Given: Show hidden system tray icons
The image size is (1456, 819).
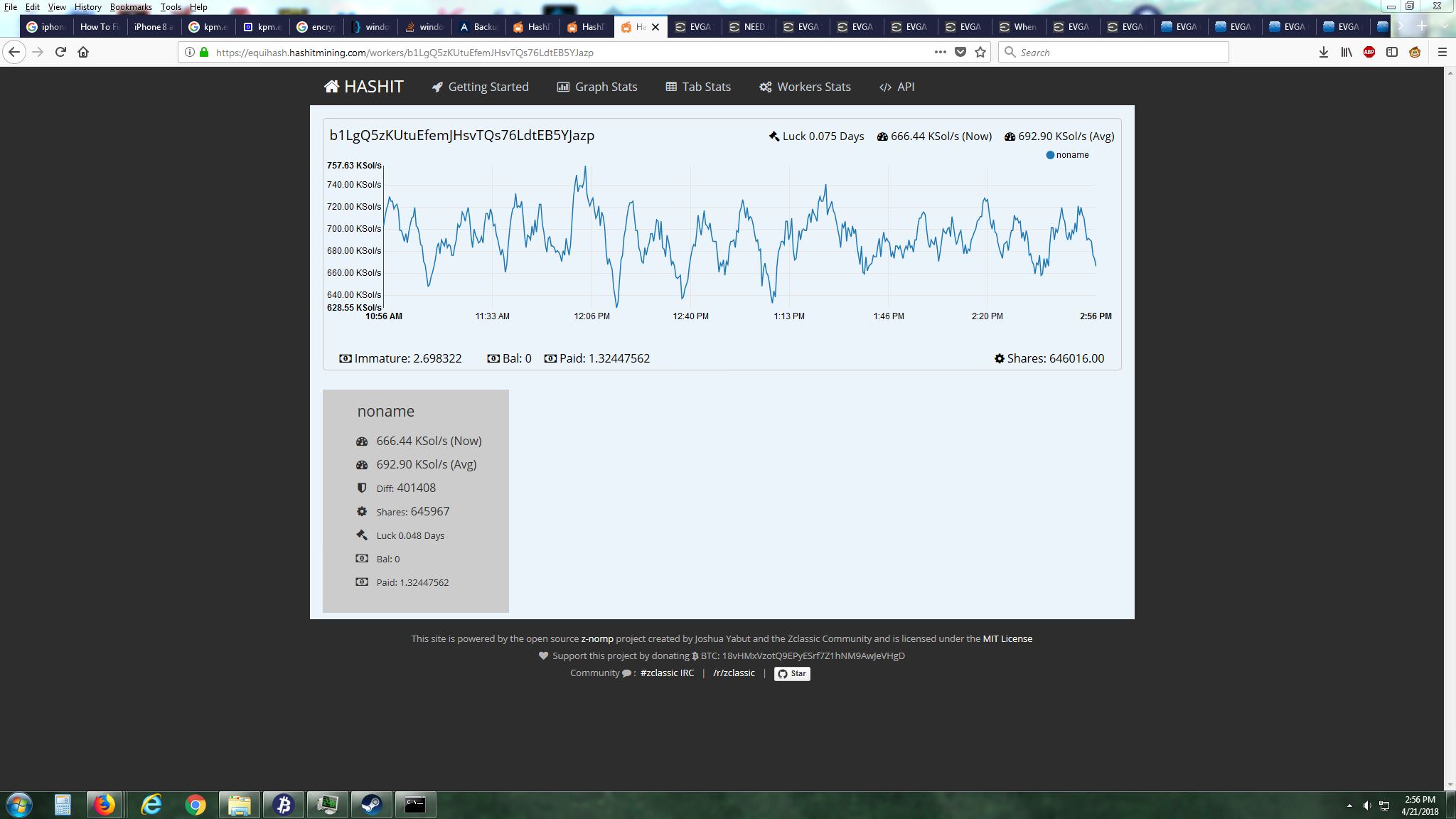Looking at the screenshot, I should [x=1349, y=805].
